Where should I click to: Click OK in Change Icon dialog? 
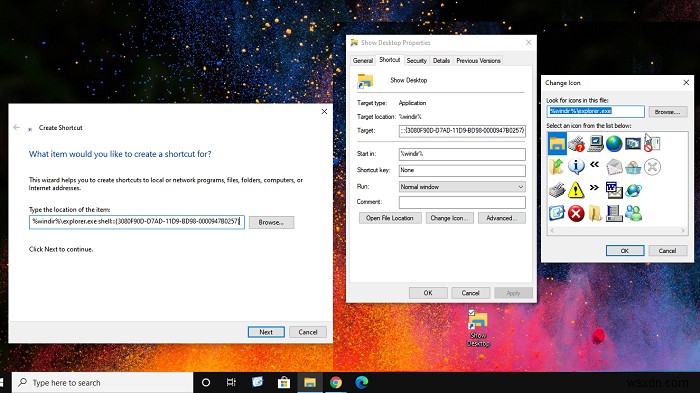point(625,251)
